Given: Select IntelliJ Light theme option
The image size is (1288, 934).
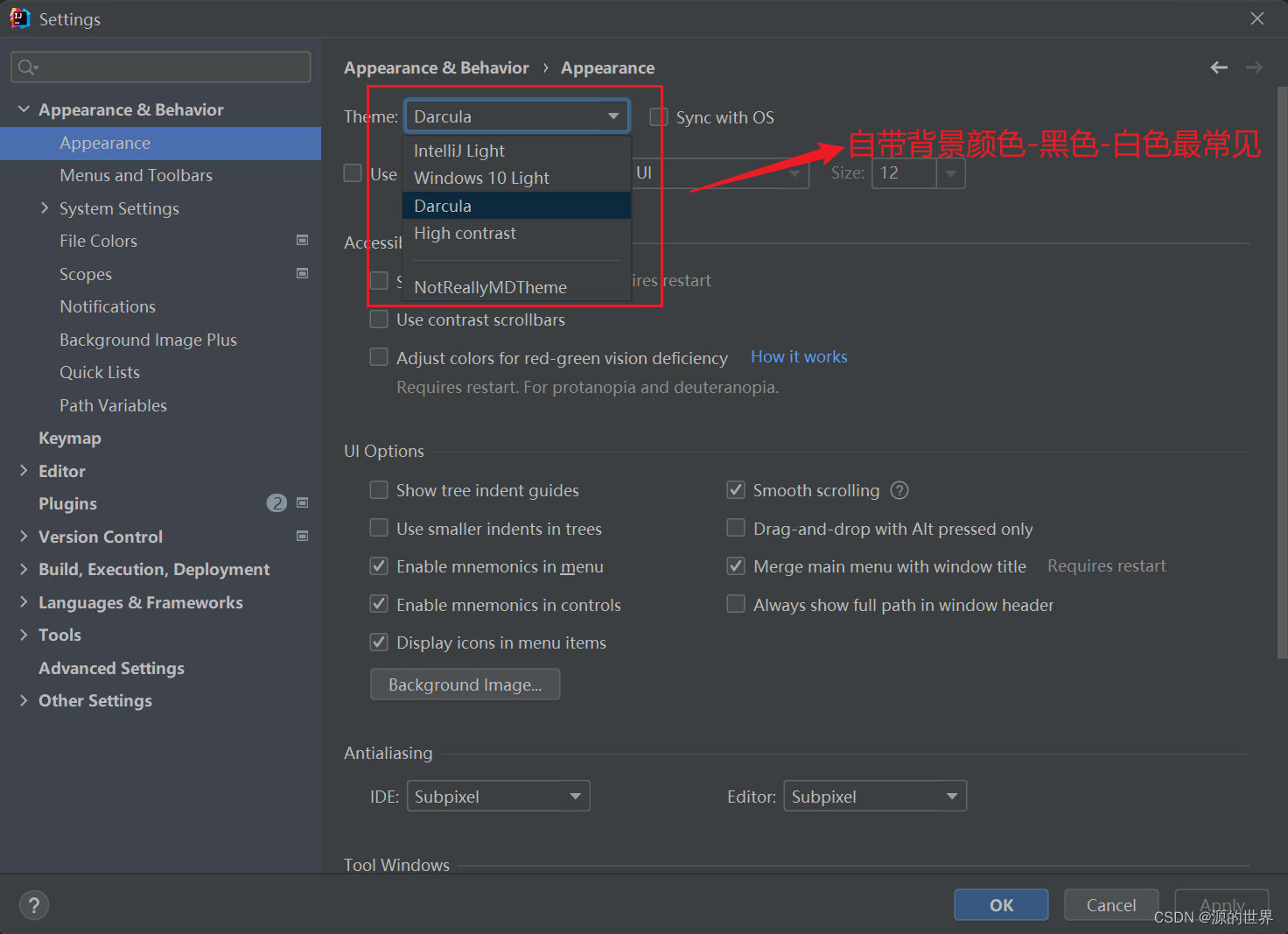Looking at the screenshot, I should click(x=516, y=151).
